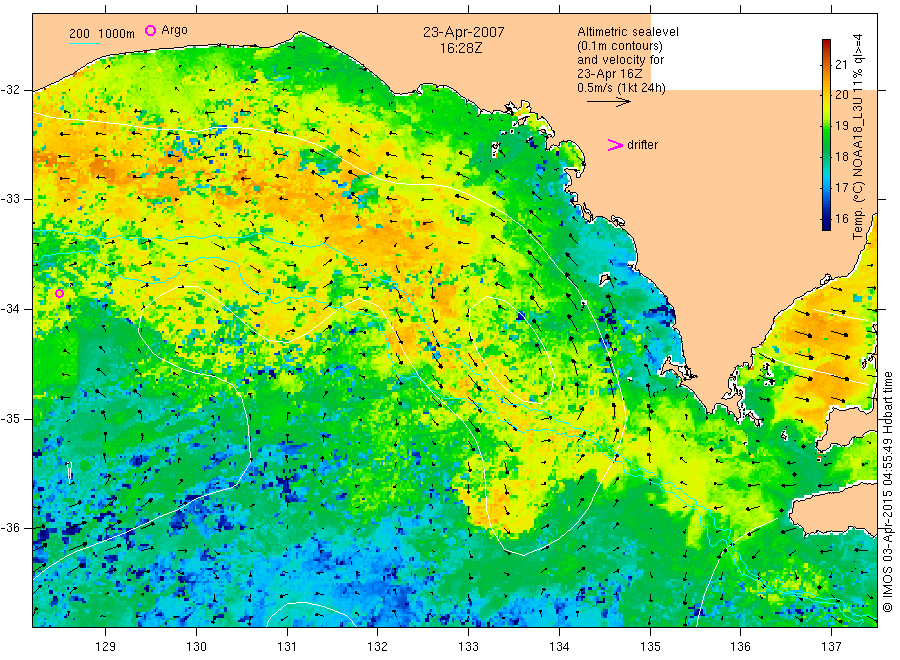
Task: Click the -32 latitude axis label
Action: [10, 90]
